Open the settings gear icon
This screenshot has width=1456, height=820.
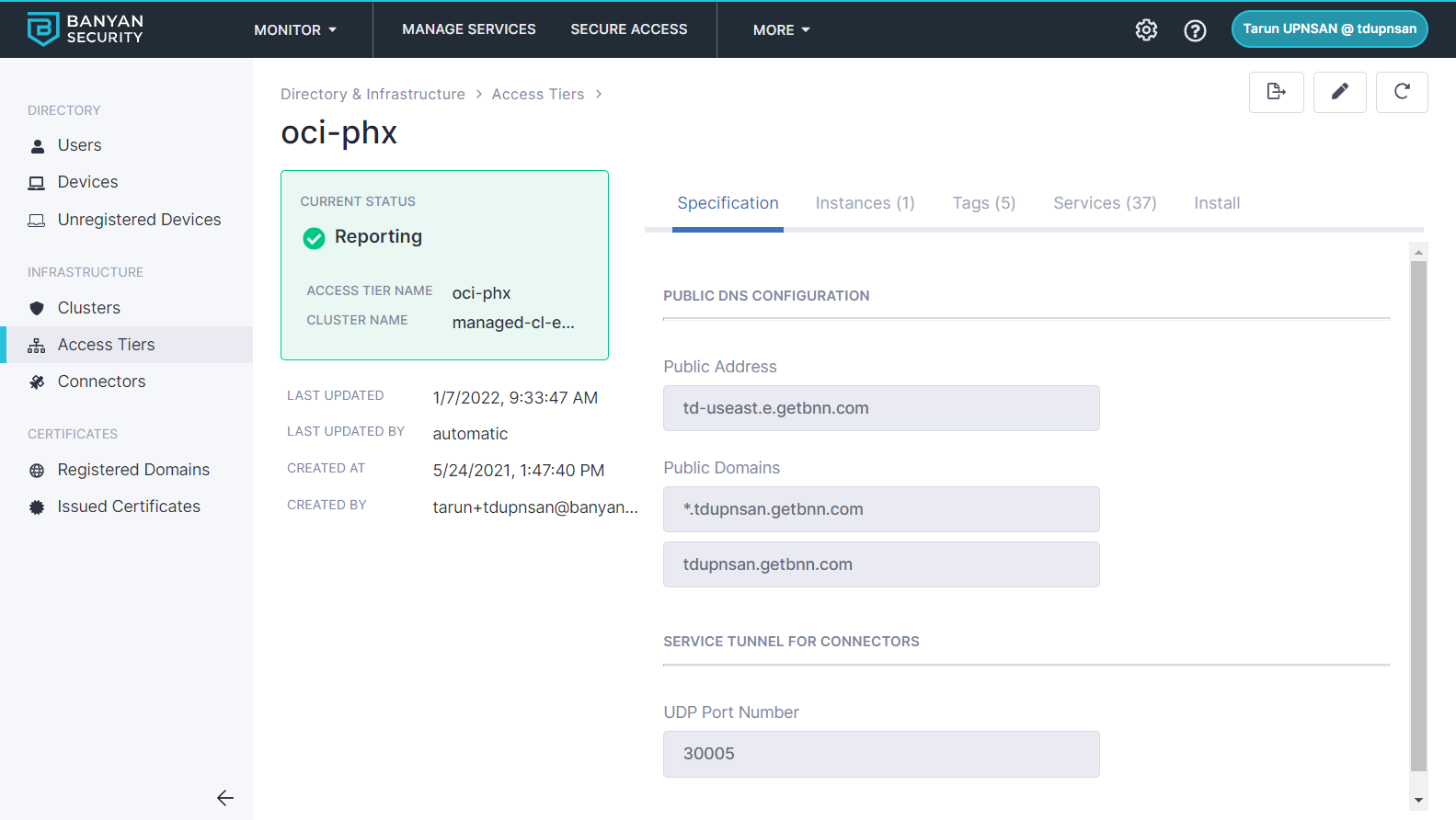1146,29
